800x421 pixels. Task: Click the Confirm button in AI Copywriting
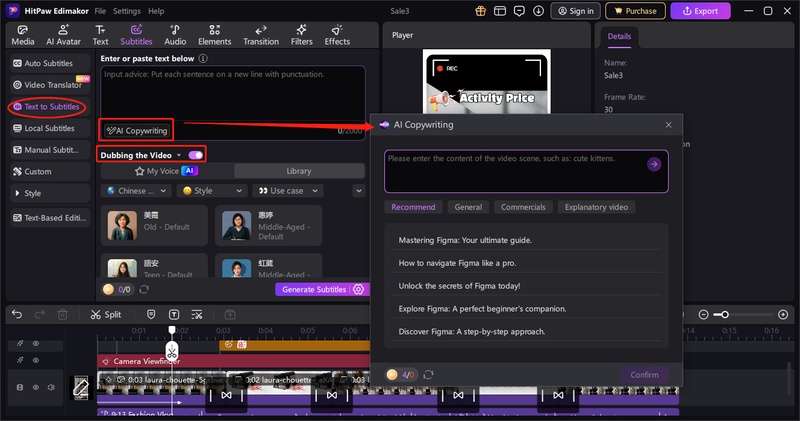coord(644,375)
